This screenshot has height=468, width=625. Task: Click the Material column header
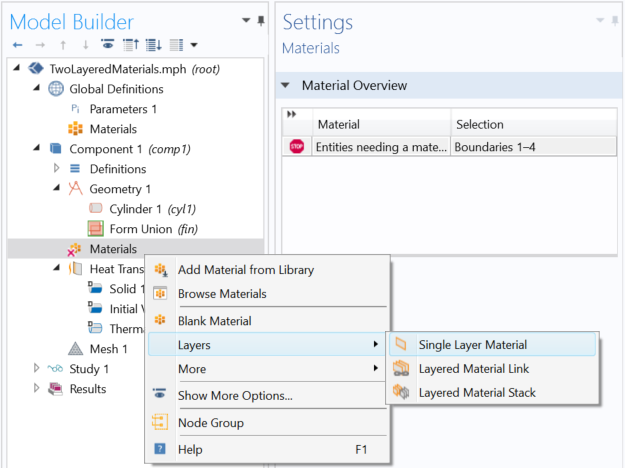pyautogui.click(x=381, y=124)
